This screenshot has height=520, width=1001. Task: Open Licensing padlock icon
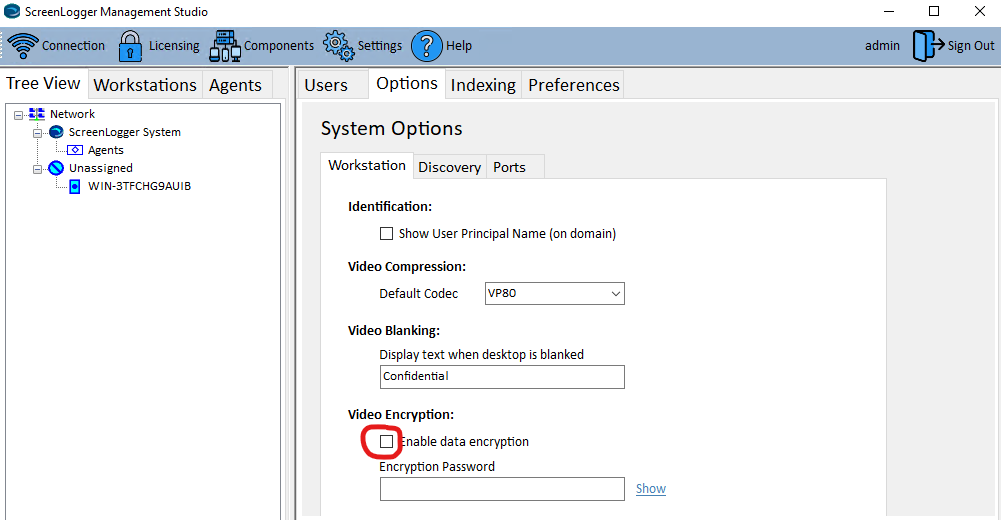click(x=130, y=46)
